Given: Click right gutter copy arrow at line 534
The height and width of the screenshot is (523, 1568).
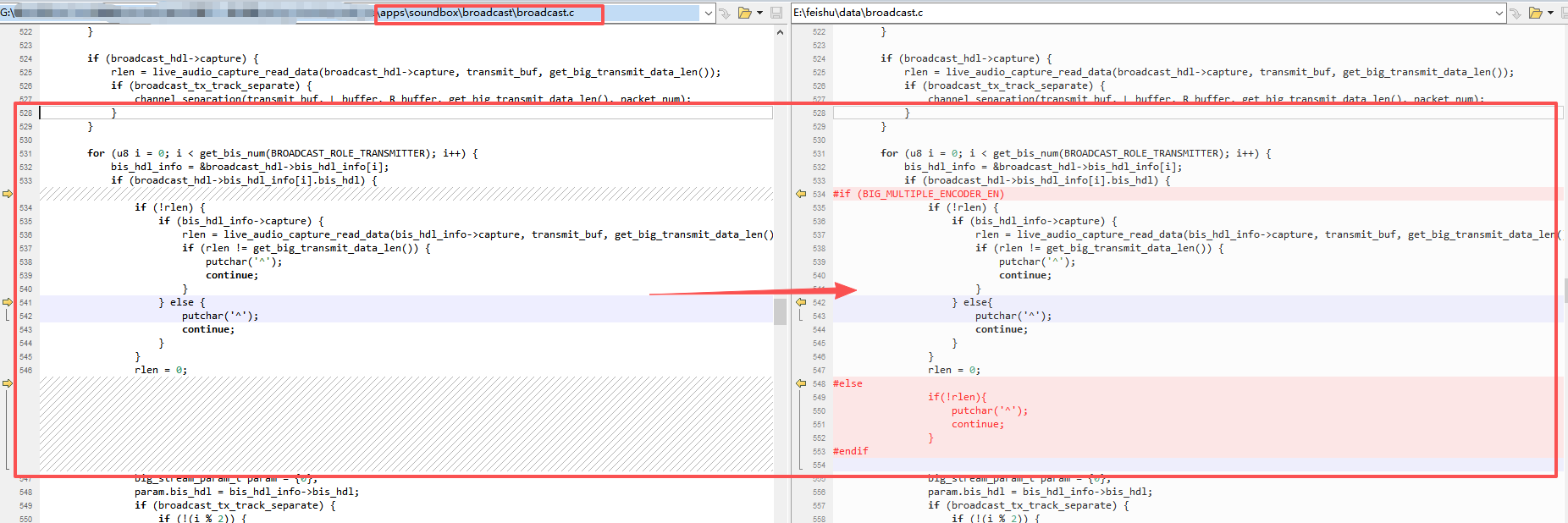Looking at the screenshot, I should (x=801, y=194).
